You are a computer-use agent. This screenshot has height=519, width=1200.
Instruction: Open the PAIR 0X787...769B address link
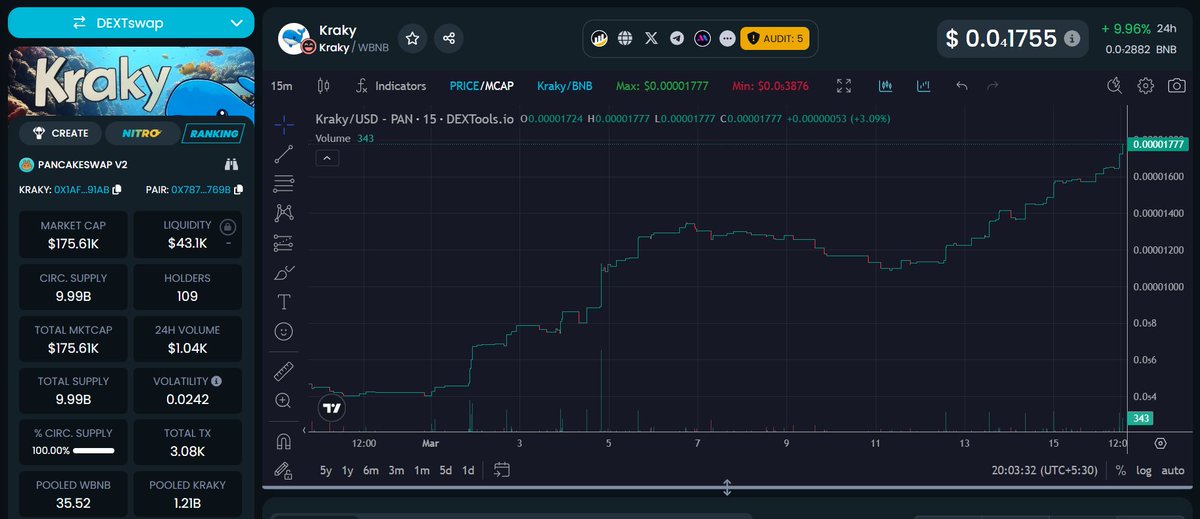201,190
